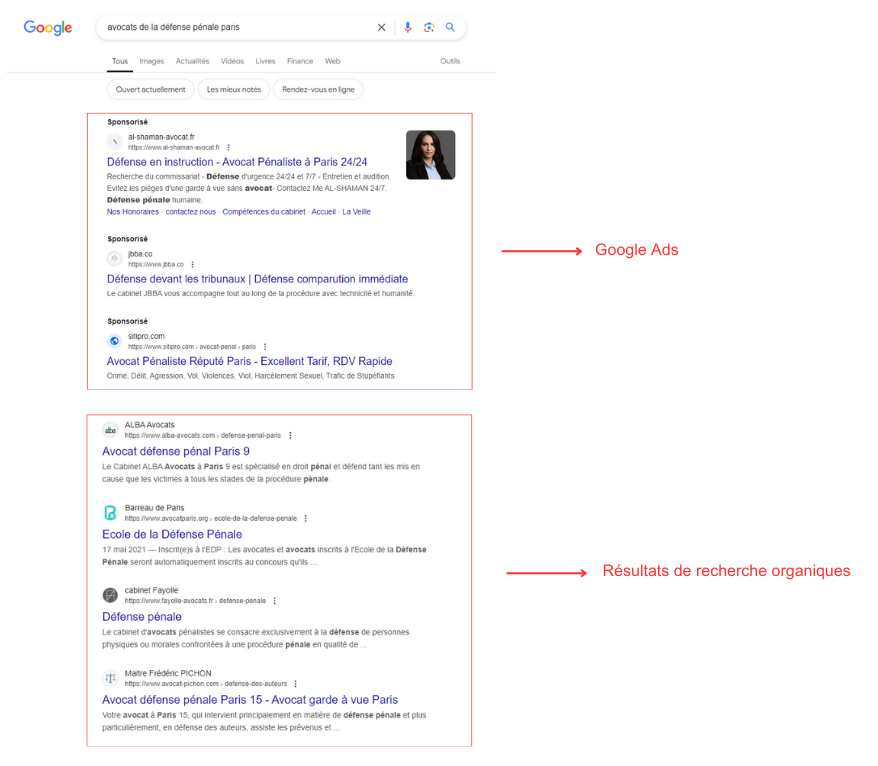This screenshot has height=766, width=878.
Task: Open the Accueil sitelink
Action: click(324, 212)
